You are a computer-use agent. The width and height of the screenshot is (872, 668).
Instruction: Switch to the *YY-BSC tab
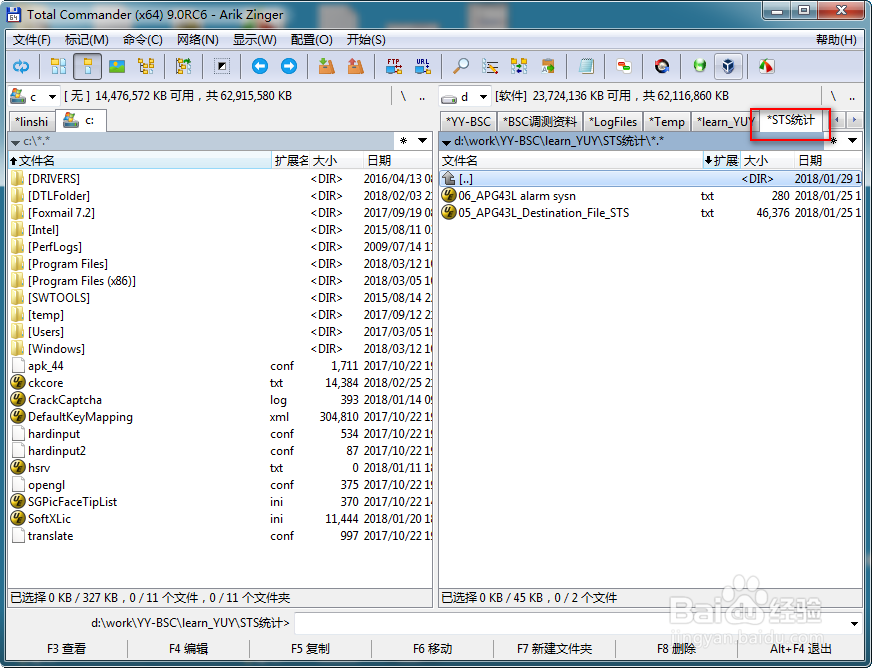tap(468, 122)
